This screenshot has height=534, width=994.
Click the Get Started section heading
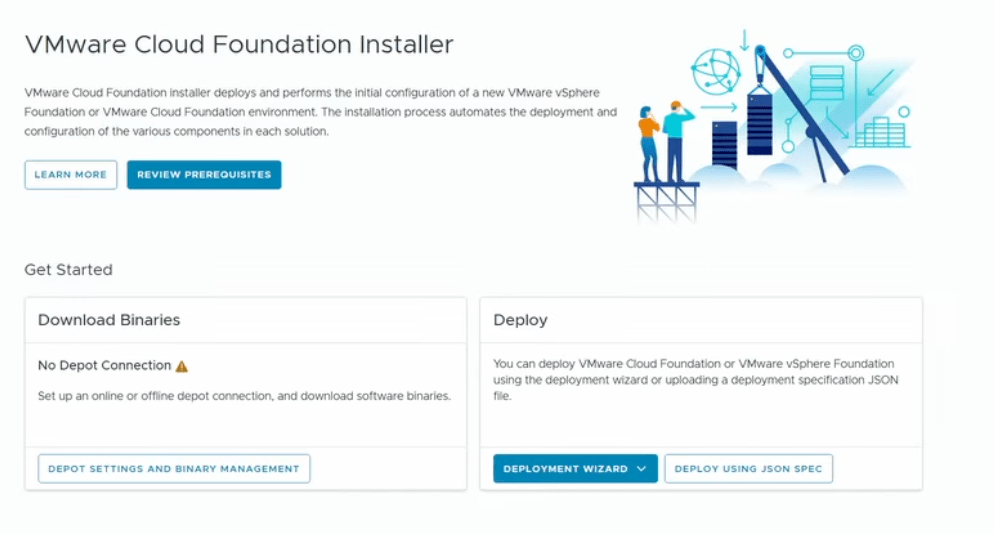point(68,270)
